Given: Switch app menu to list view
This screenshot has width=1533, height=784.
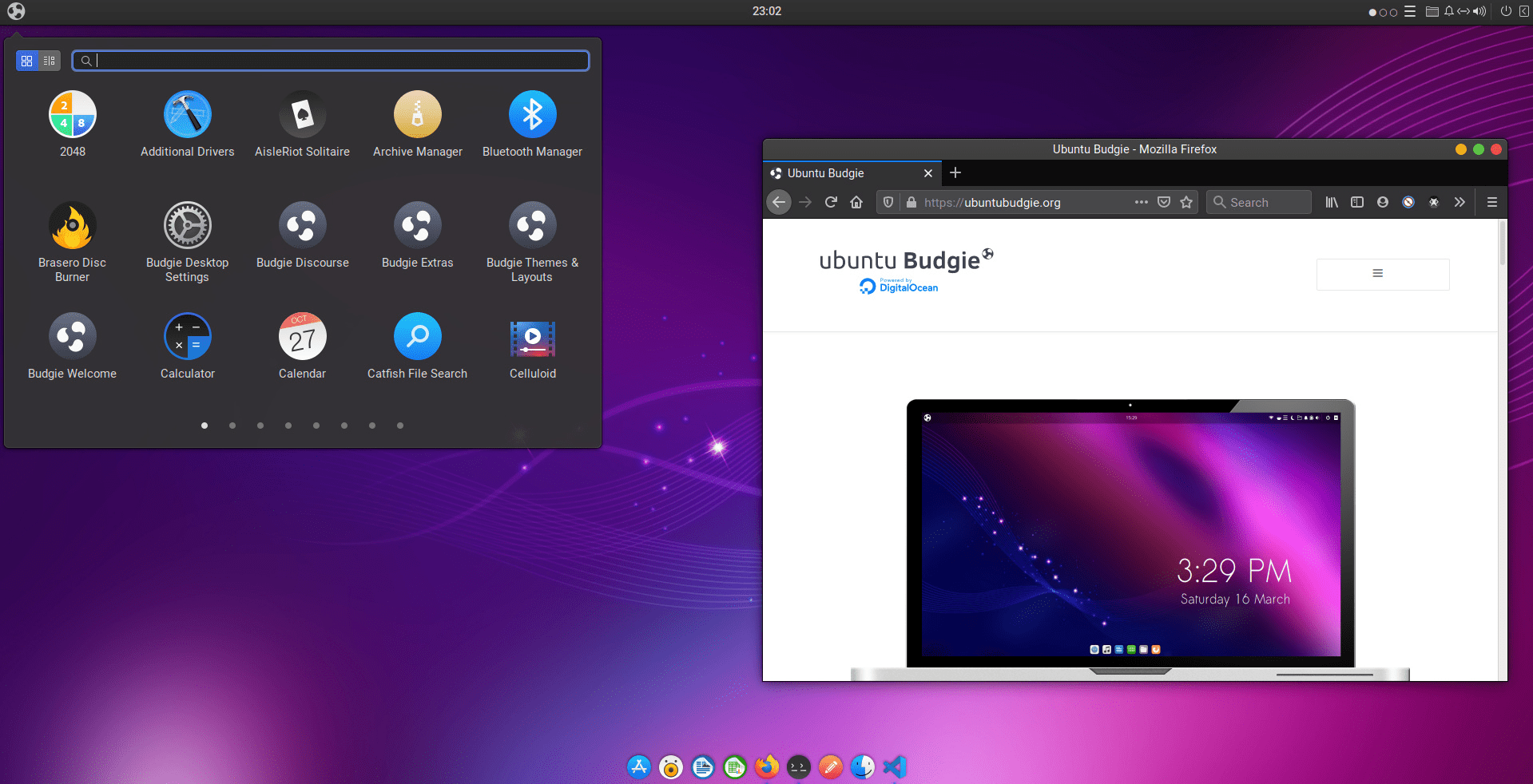Looking at the screenshot, I should coord(50,61).
